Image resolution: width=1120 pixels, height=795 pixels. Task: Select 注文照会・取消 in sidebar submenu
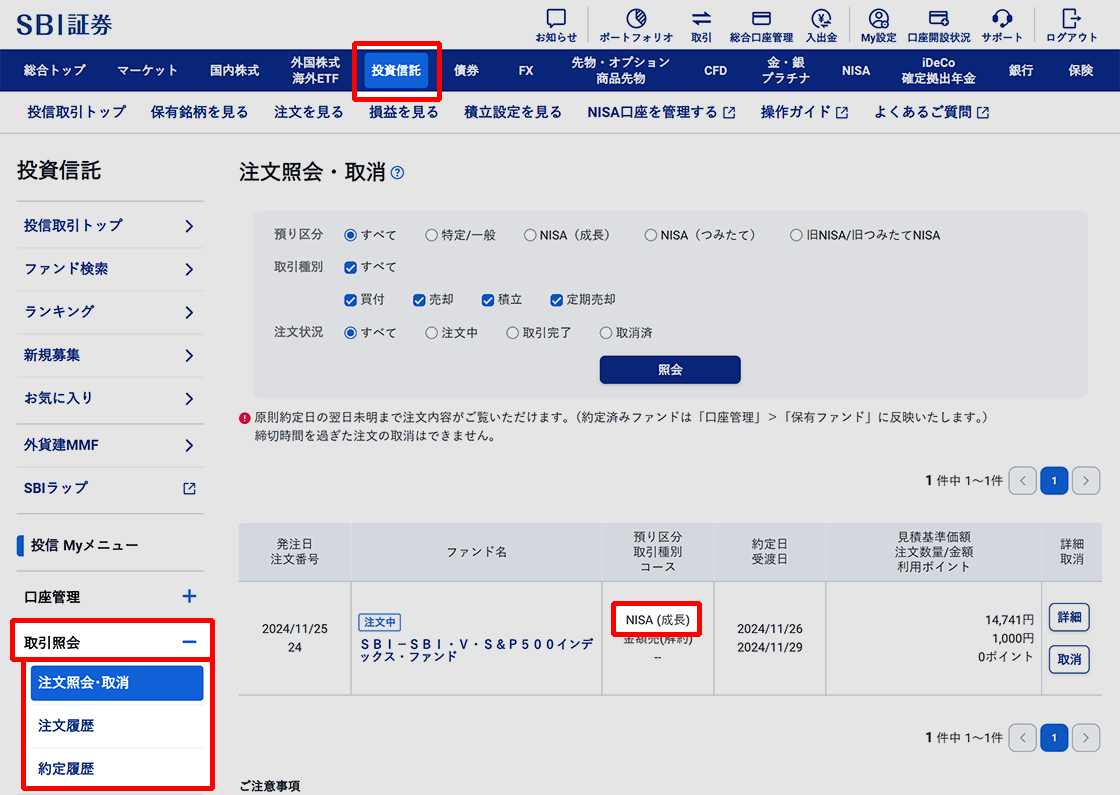[117, 683]
